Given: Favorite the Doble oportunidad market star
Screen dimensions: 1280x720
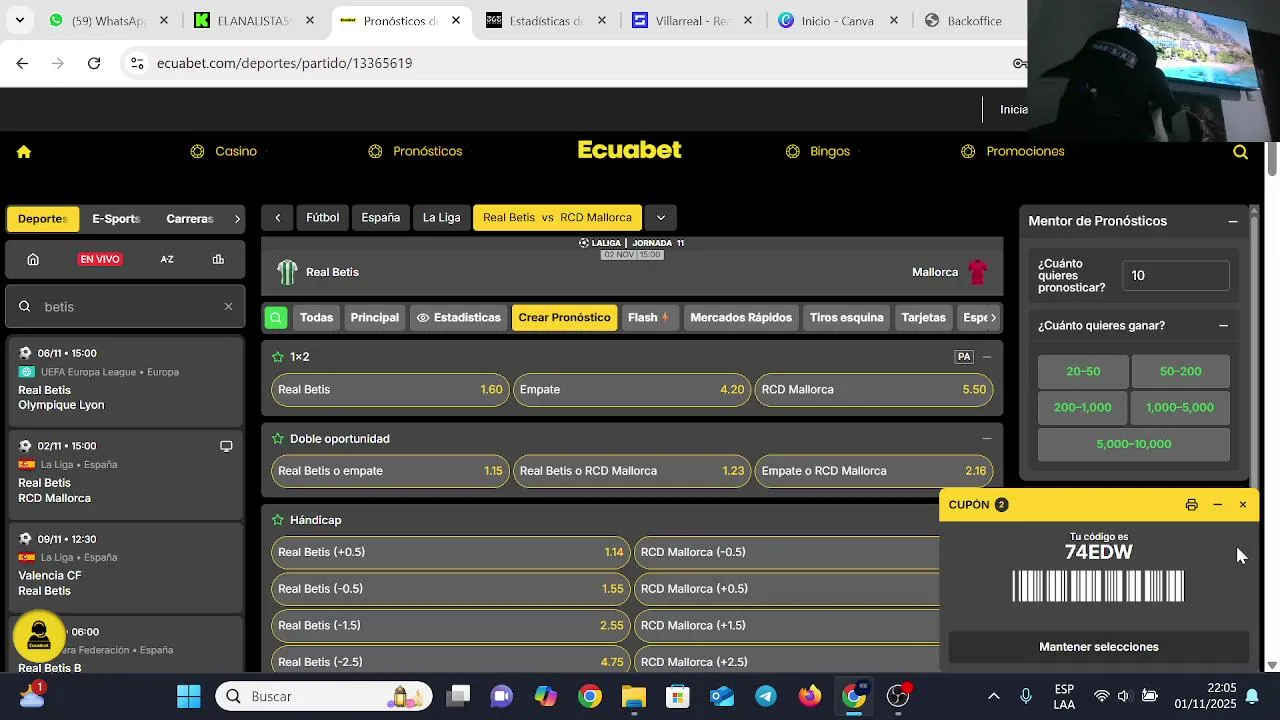Looking at the screenshot, I should click(278, 439).
